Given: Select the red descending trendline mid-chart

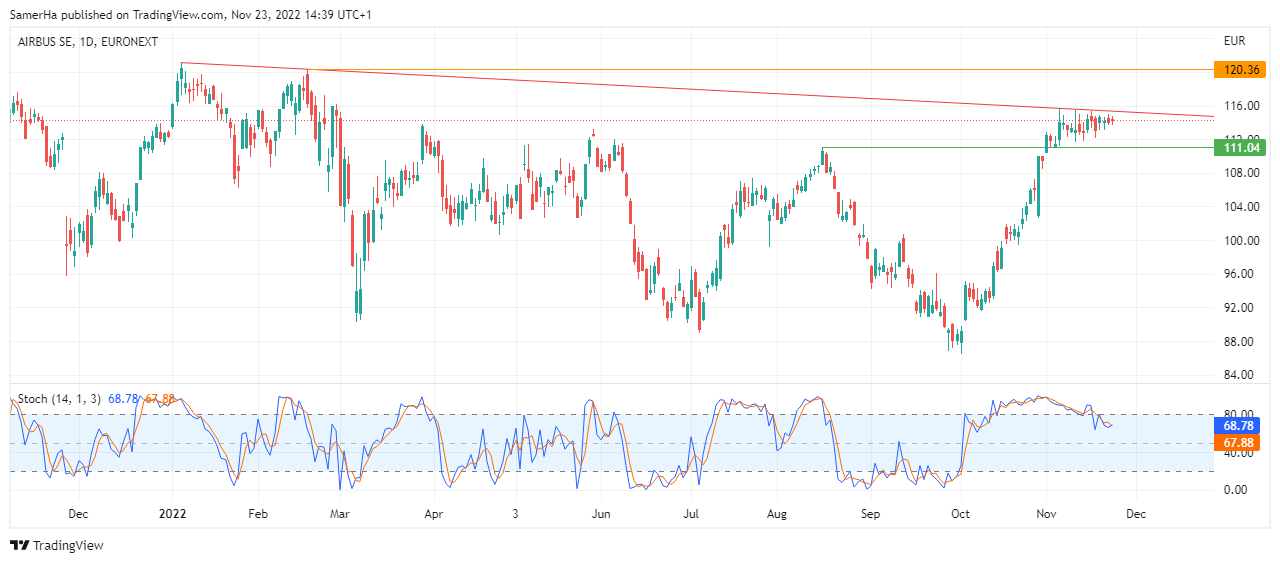Looking at the screenshot, I should (700, 90).
